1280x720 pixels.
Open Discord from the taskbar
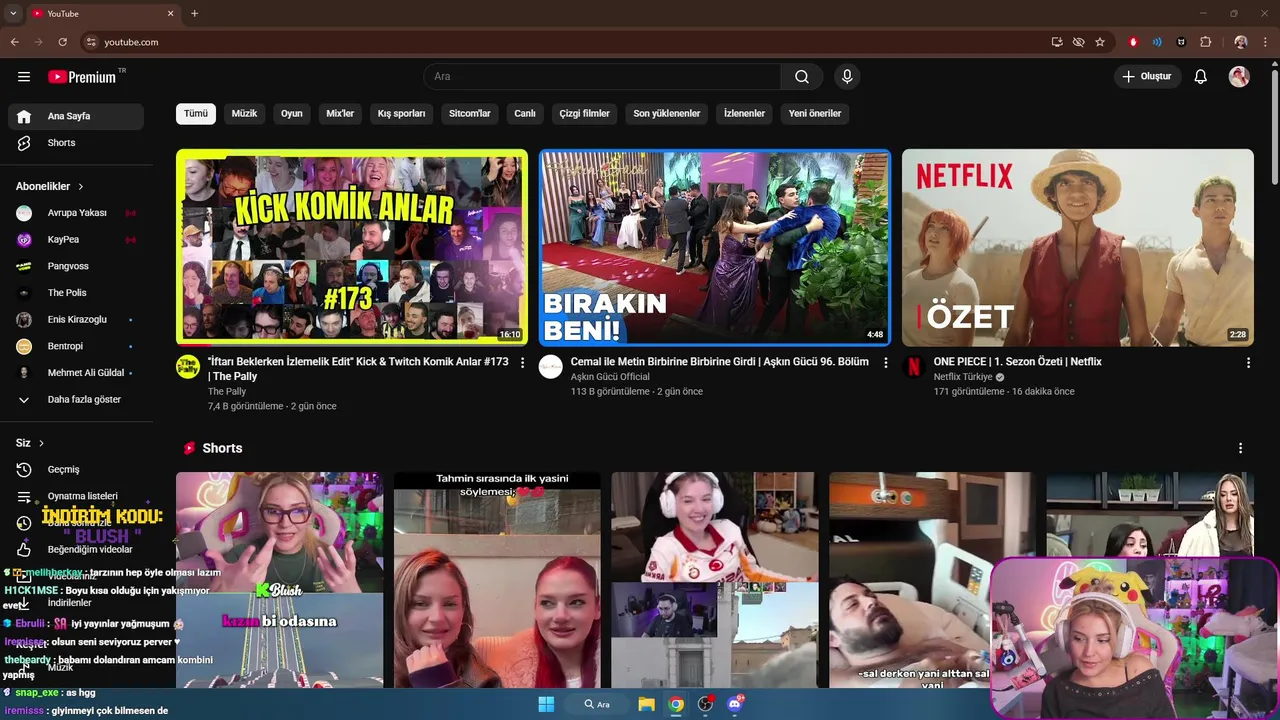736,704
